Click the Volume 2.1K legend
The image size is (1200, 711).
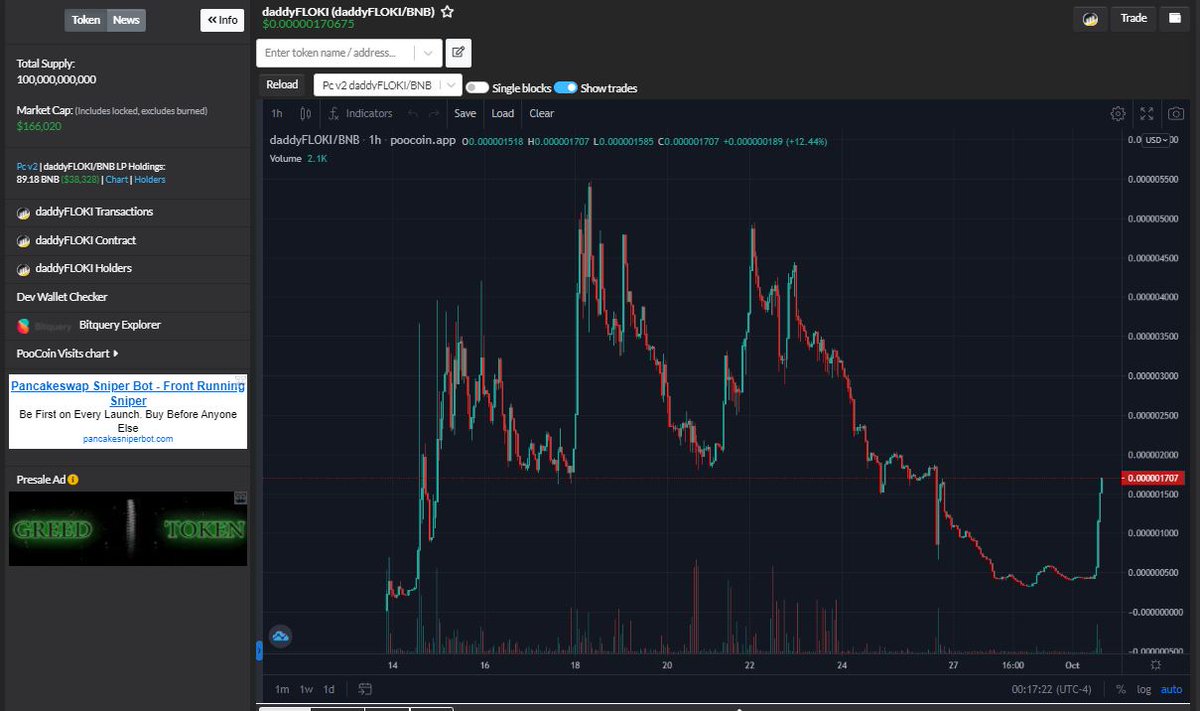(x=299, y=158)
